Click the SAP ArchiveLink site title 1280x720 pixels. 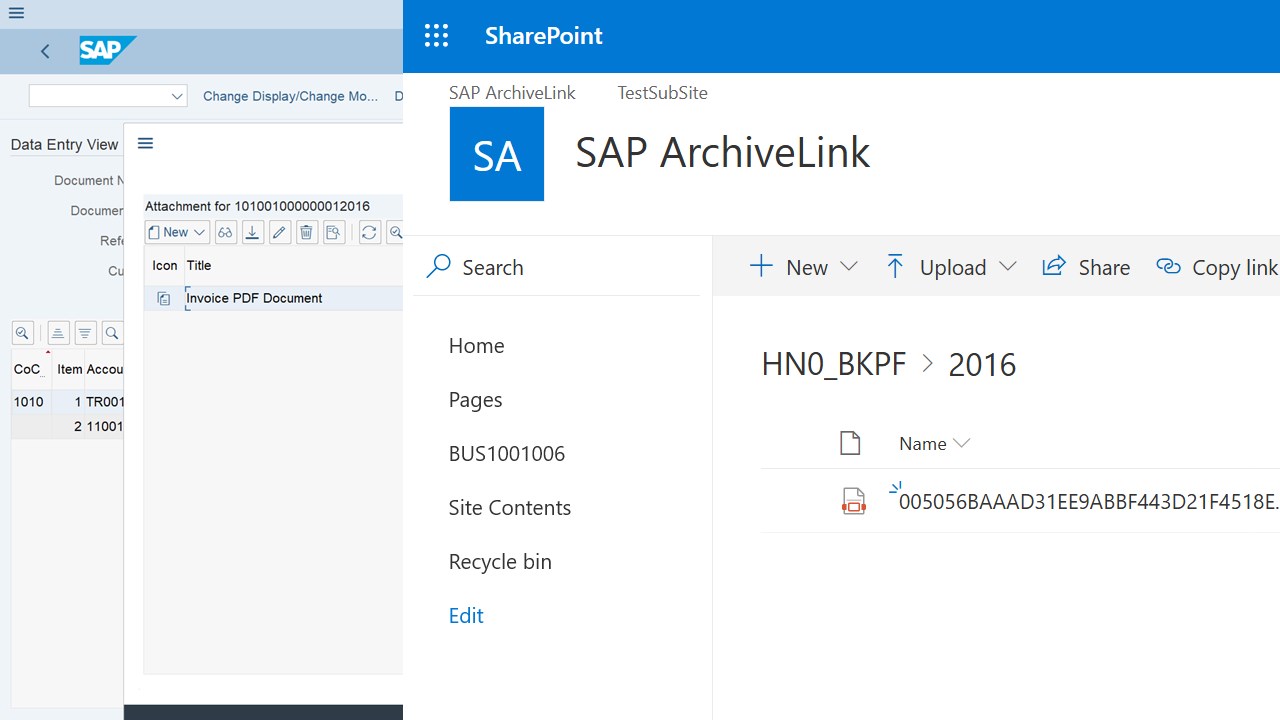point(723,153)
